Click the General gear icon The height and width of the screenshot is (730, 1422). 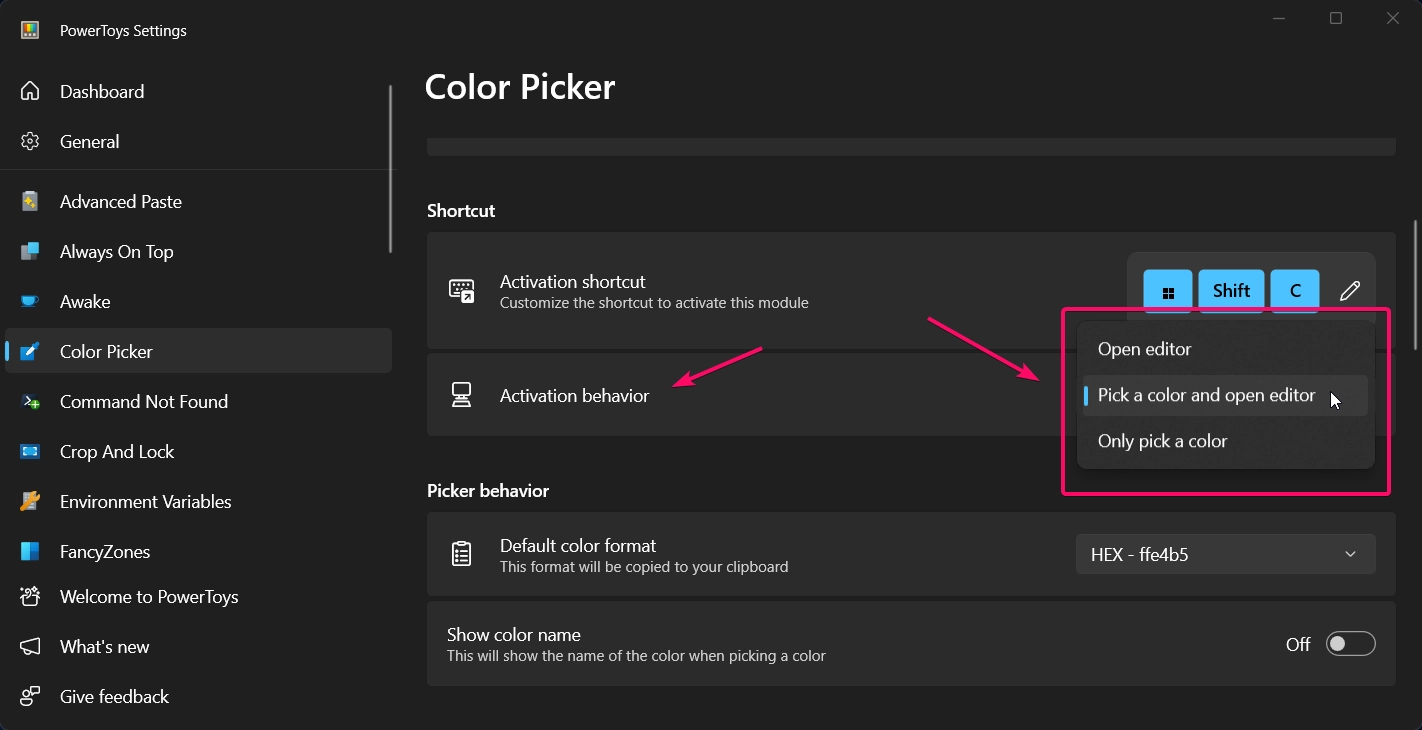click(x=30, y=141)
